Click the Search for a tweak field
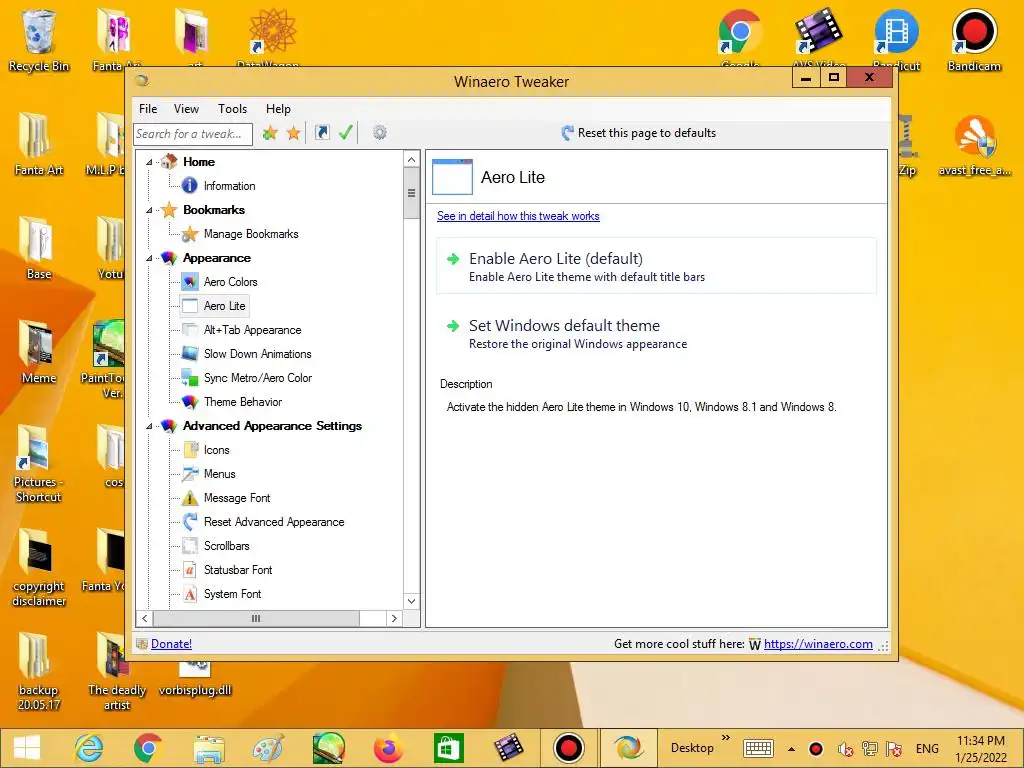Image resolution: width=1024 pixels, height=768 pixels. pos(193,133)
